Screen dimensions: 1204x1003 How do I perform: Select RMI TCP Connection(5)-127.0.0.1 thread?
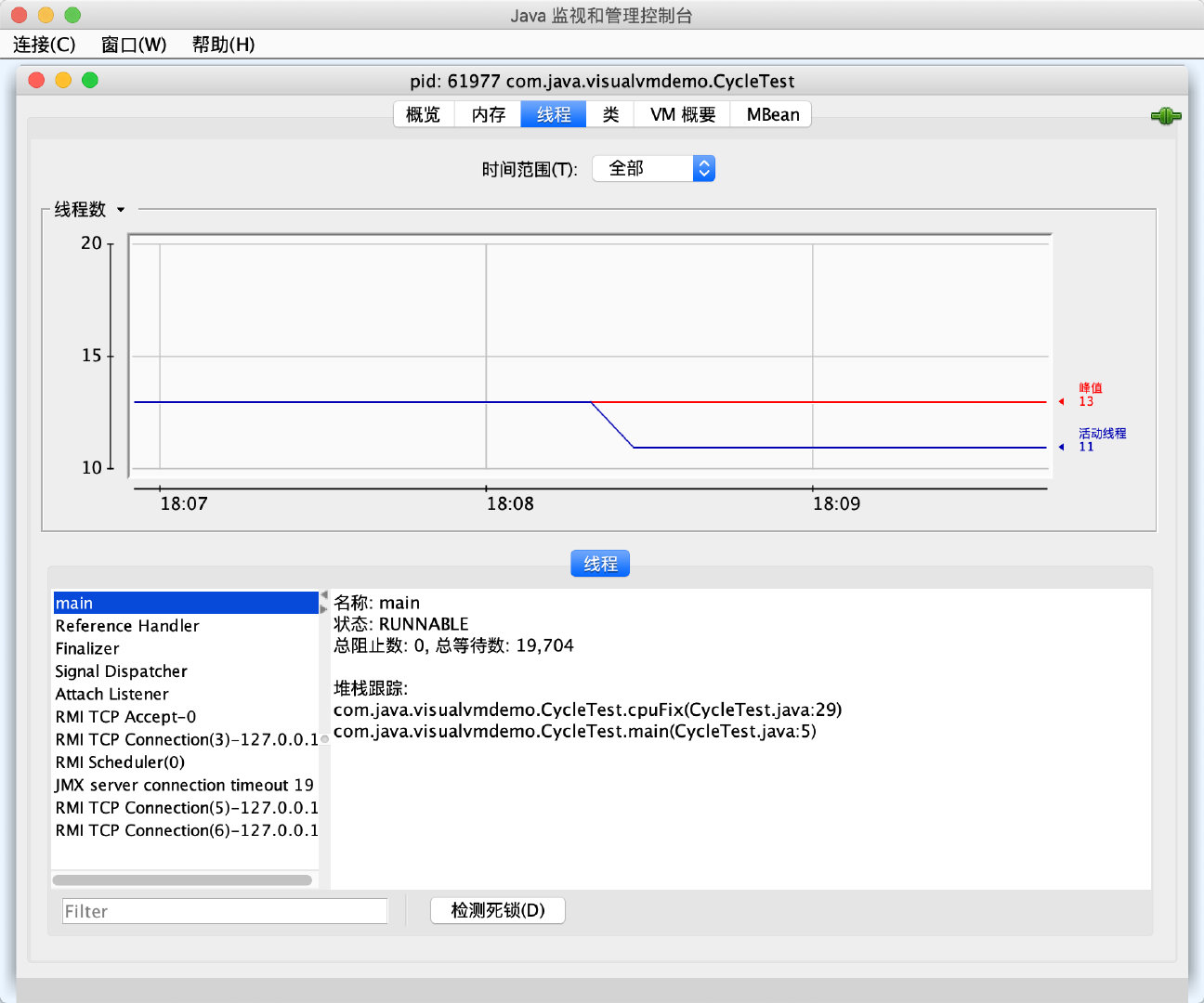pos(186,808)
